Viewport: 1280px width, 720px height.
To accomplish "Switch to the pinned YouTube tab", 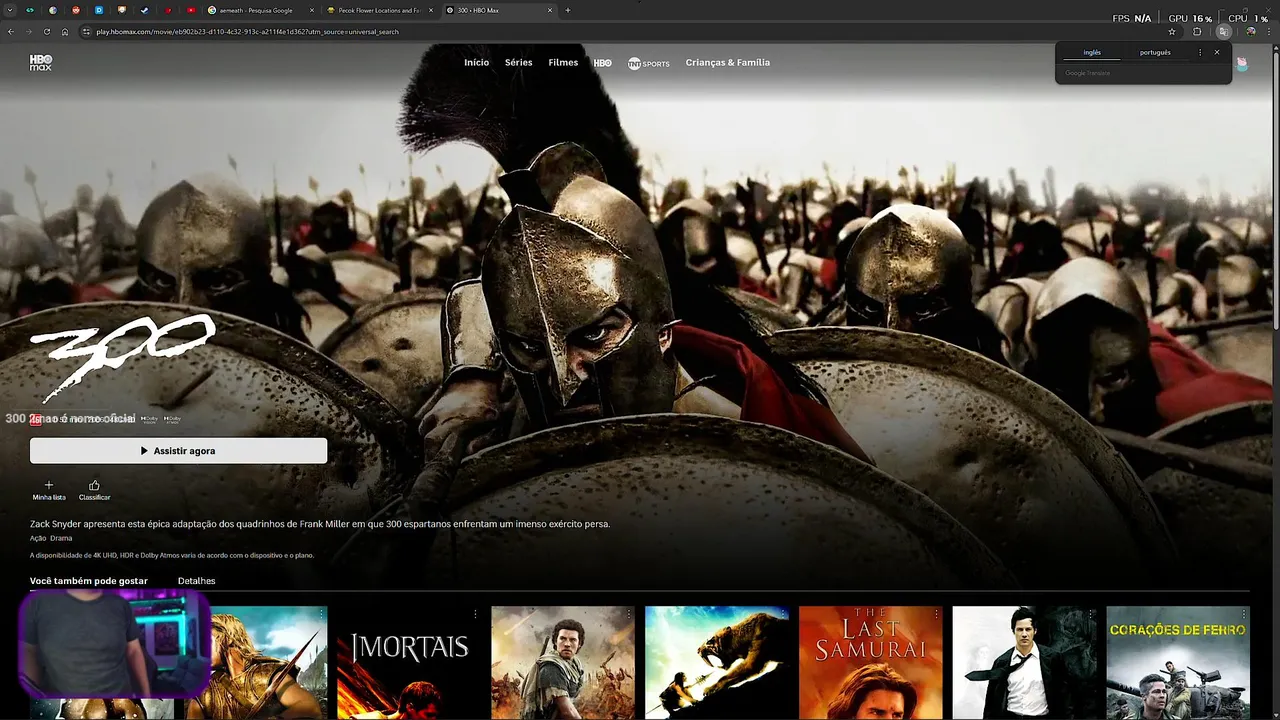I will 191,10.
